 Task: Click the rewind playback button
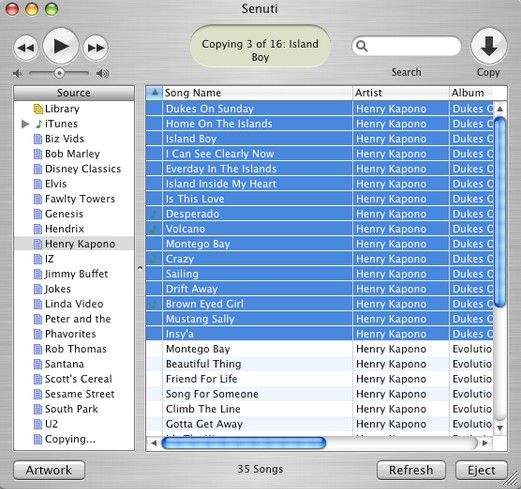pos(26,48)
